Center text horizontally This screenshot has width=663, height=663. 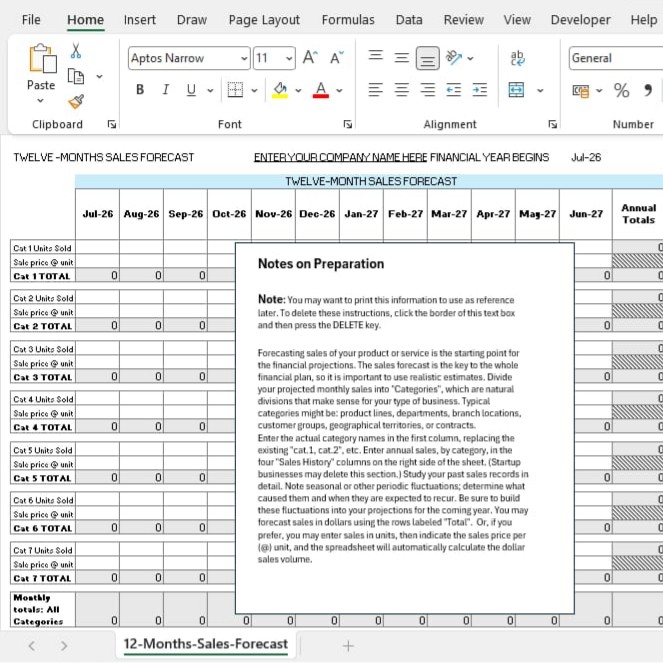401,90
